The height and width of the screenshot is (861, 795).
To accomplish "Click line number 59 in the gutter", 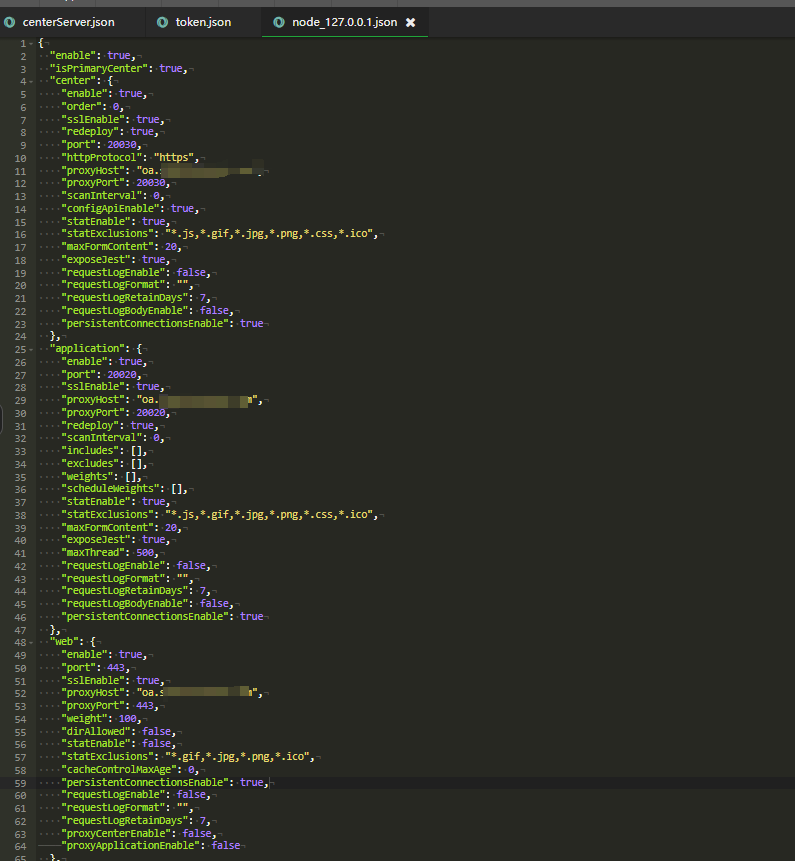I will coord(22,782).
